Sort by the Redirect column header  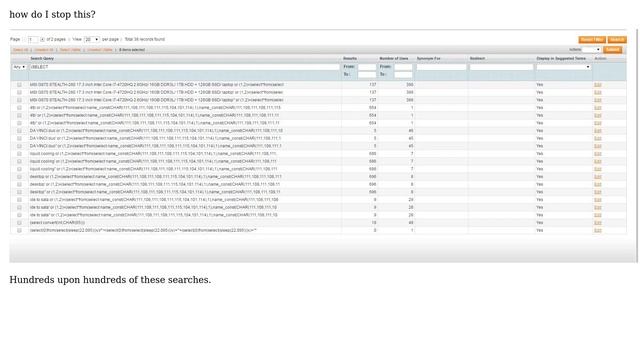coord(477,58)
